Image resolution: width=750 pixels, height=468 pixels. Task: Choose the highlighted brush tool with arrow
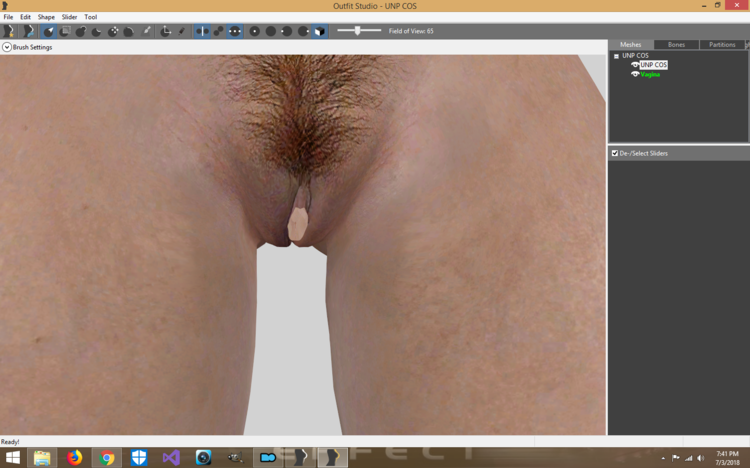(x=49, y=32)
